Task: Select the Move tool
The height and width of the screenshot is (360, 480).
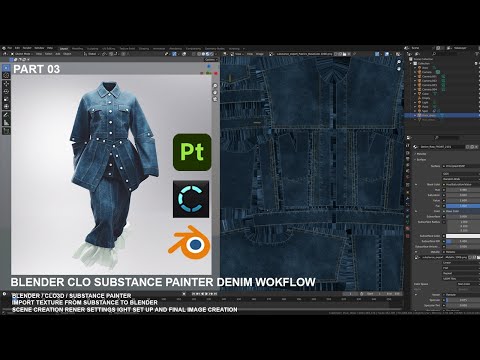Action: click(6, 83)
